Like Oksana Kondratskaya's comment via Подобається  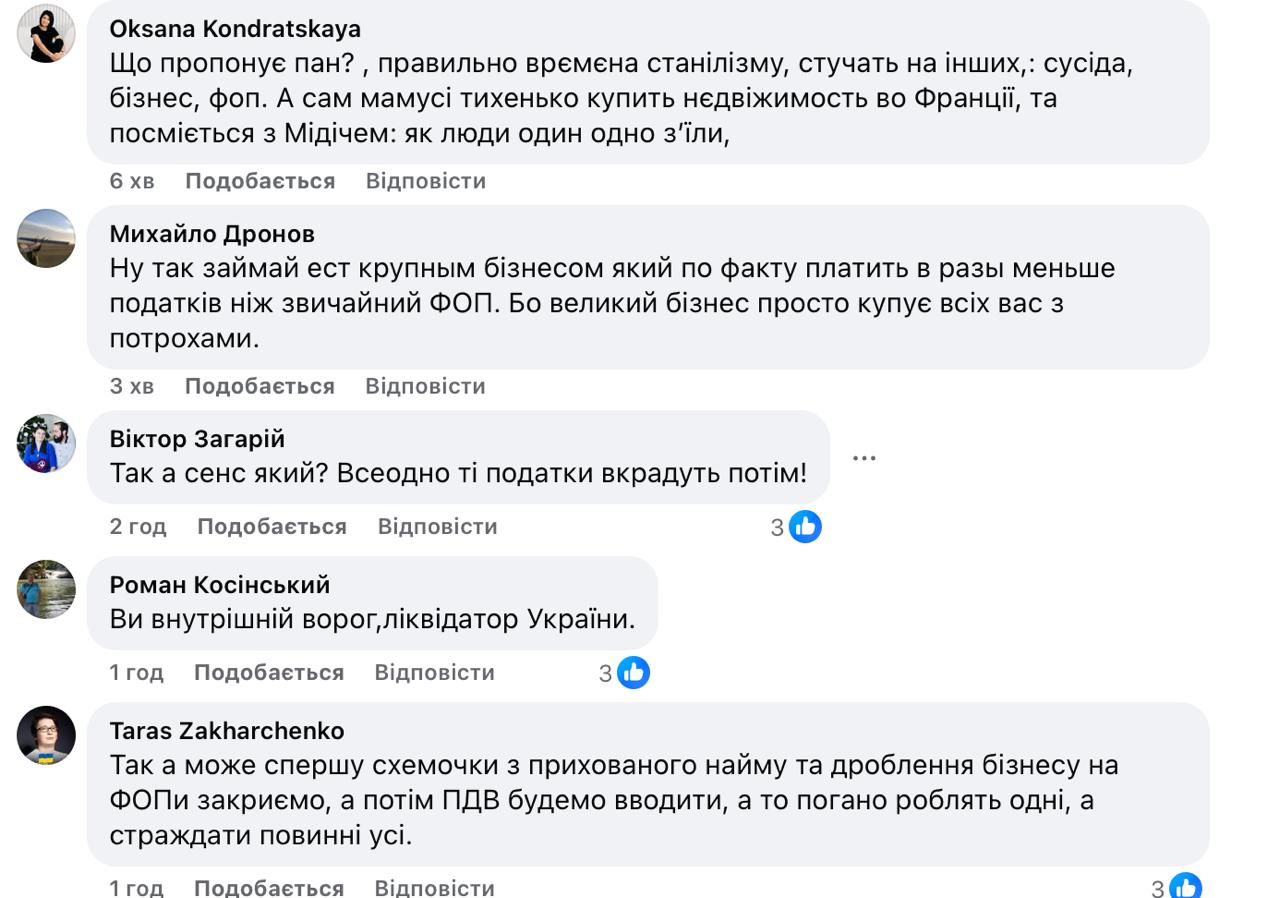(260, 181)
